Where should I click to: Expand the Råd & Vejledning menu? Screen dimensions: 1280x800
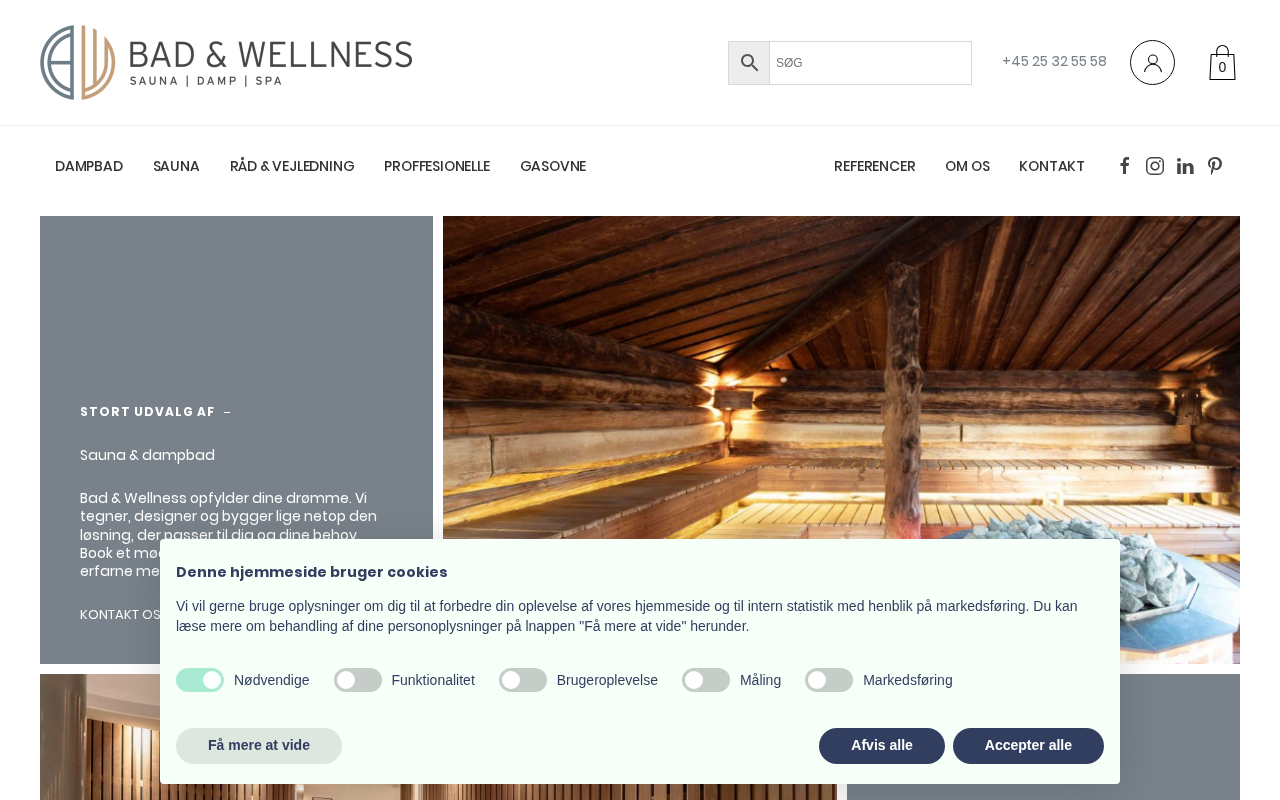coord(292,166)
